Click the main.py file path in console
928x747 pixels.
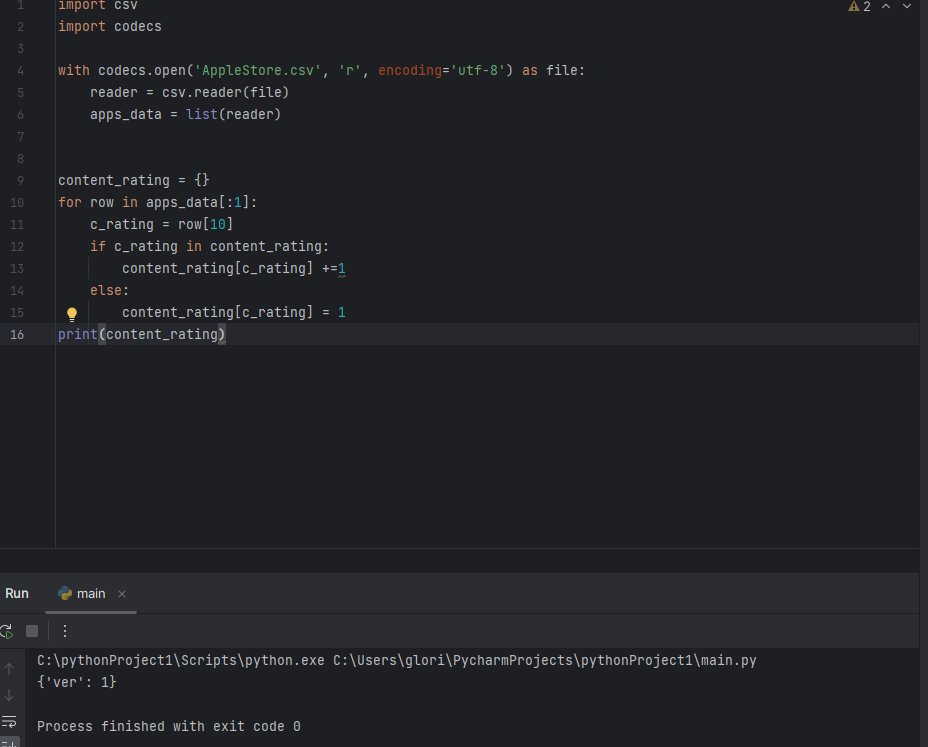pos(544,661)
